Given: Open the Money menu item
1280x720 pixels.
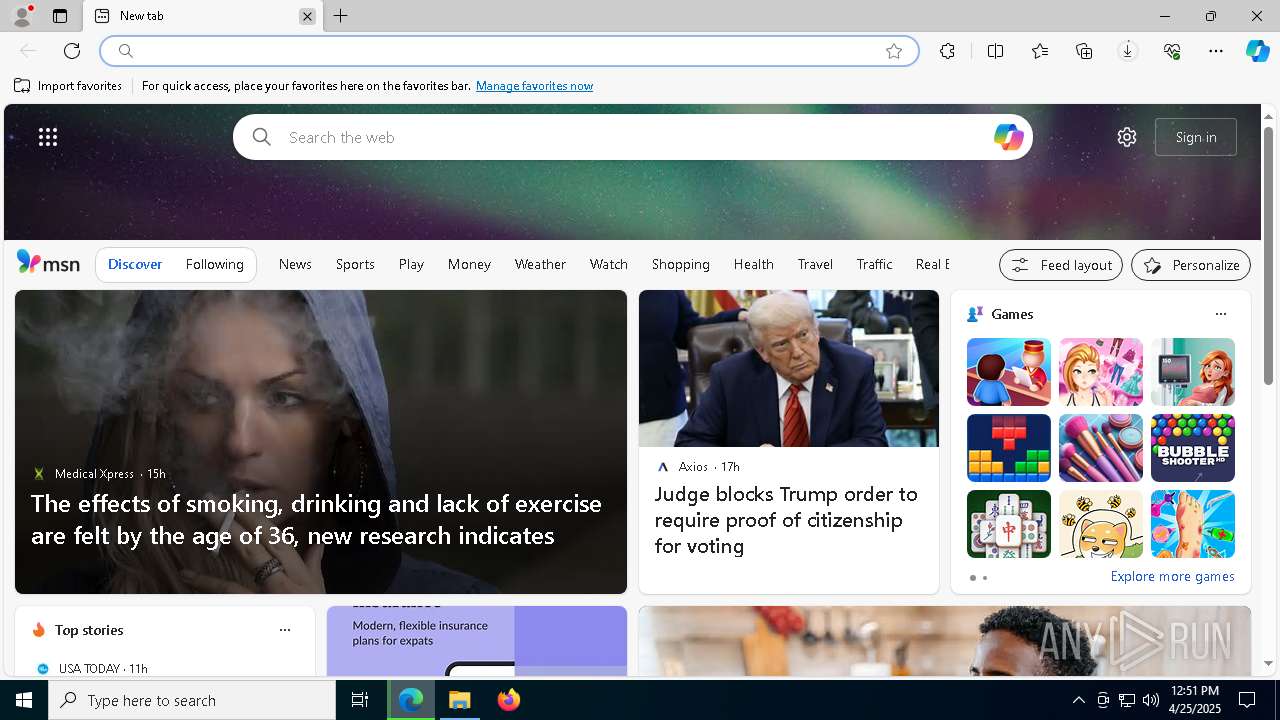Looking at the screenshot, I should click(x=469, y=264).
